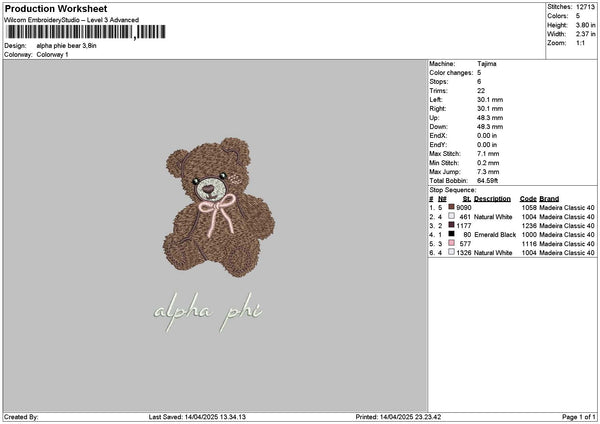
Task: Select 'Natural White' in the 1326 row
Action: pos(493,253)
